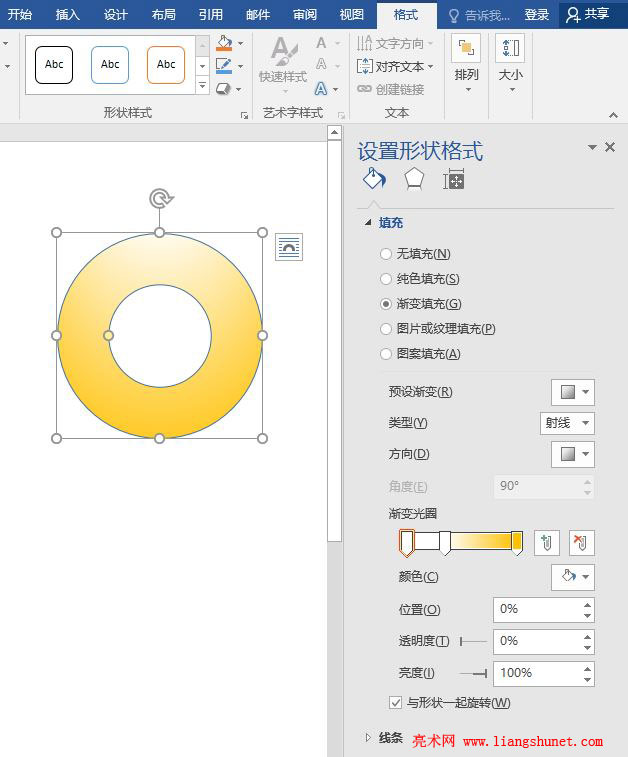Open the Arrange (排列) button
The height and width of the screenshot is (757, 628).
pos(466,63)
